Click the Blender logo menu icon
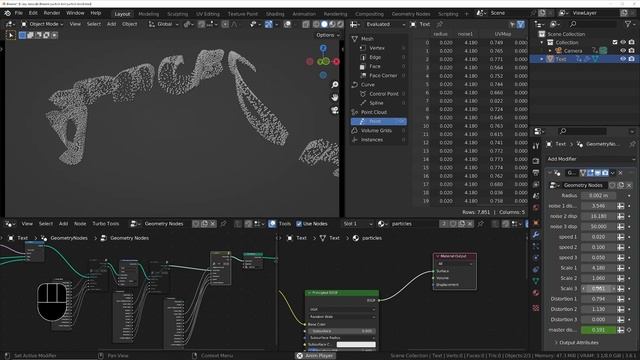The width and height of the screenshot is (640, 360). pyautogui.click(x=7, y=13)
